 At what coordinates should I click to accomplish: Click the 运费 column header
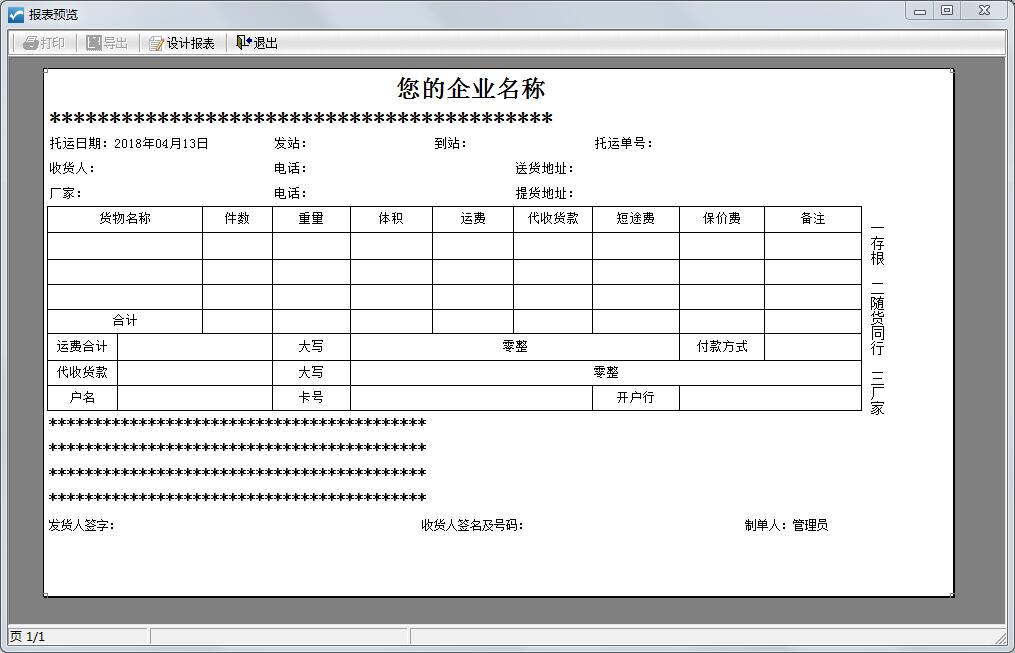[x=473, y=219]
